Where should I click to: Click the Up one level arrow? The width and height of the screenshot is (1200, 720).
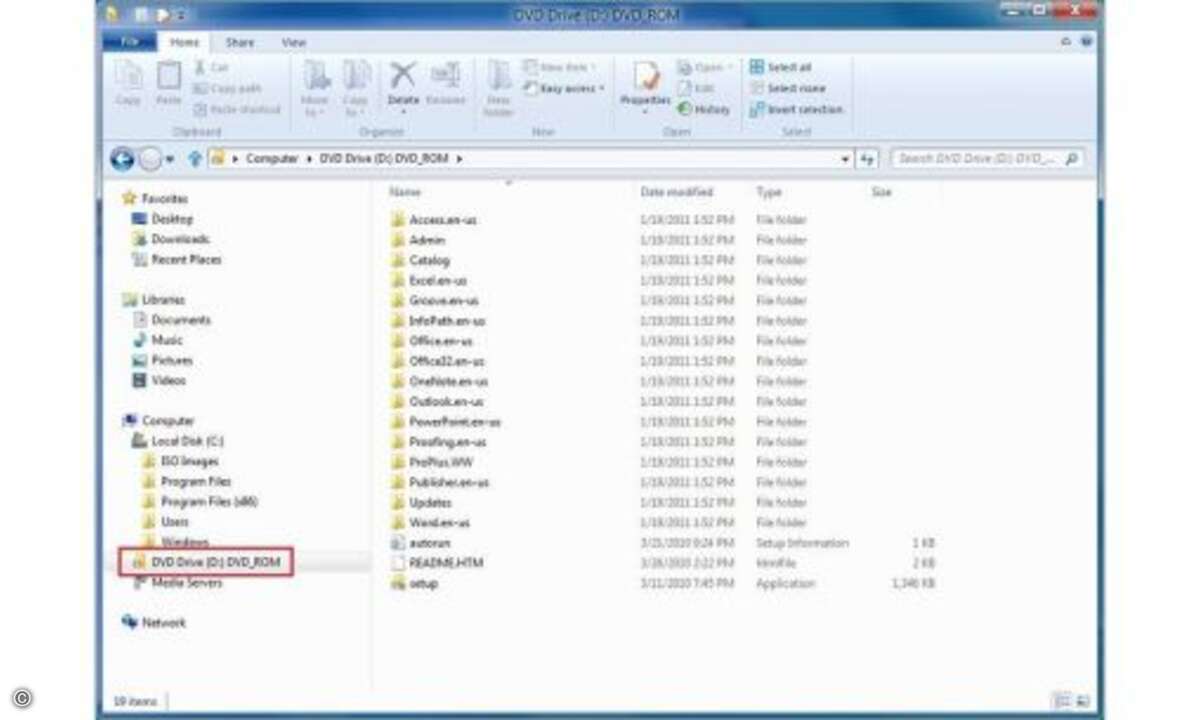point(195,159)
